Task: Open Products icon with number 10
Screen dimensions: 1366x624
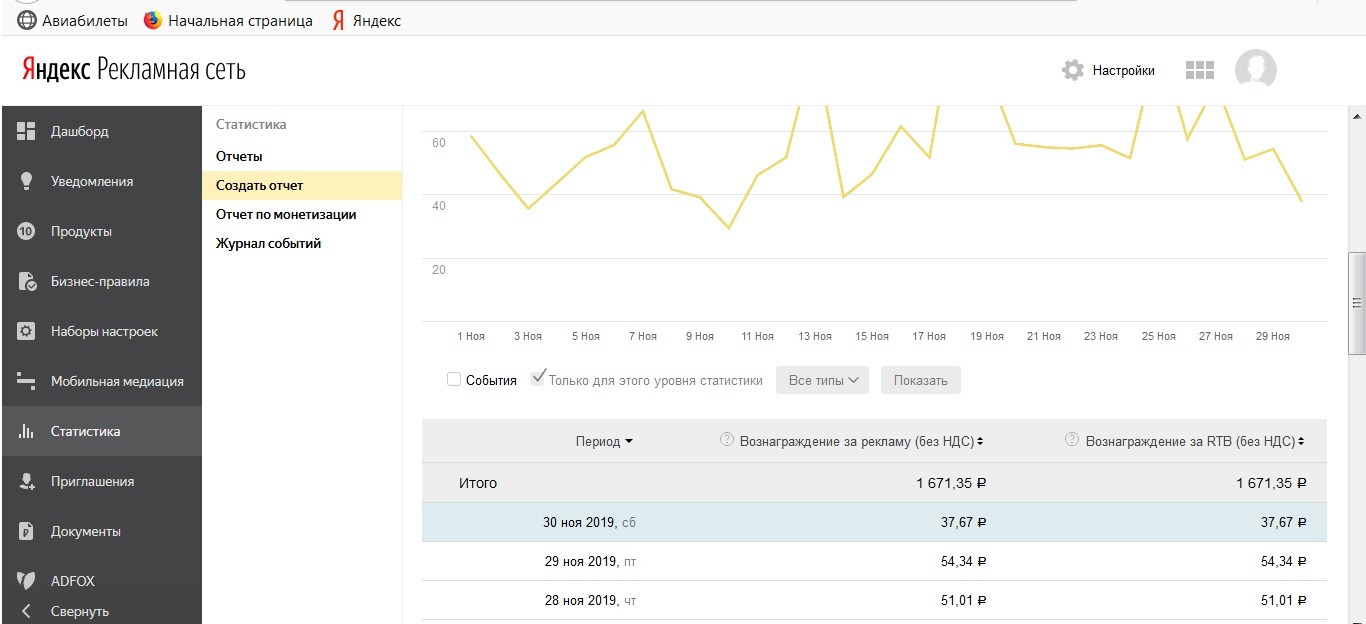Action: coord(27,231)
